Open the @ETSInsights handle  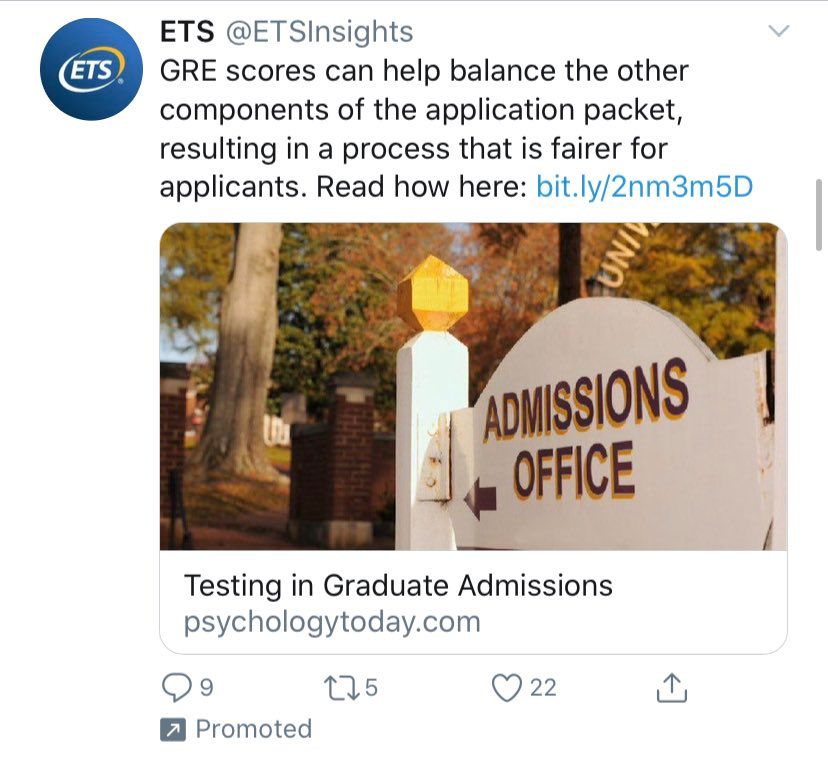(318, 32)
